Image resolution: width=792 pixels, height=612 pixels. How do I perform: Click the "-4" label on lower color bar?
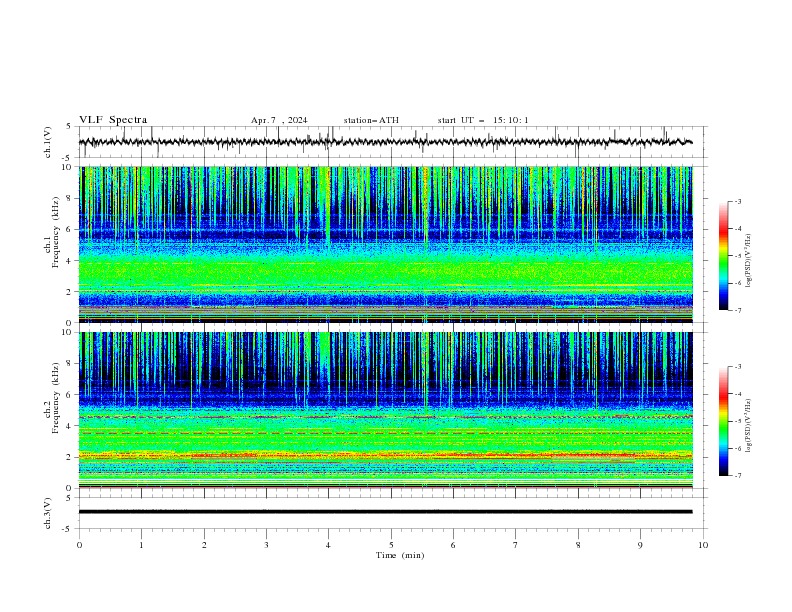pyautogui.click(x=737, y=394)
